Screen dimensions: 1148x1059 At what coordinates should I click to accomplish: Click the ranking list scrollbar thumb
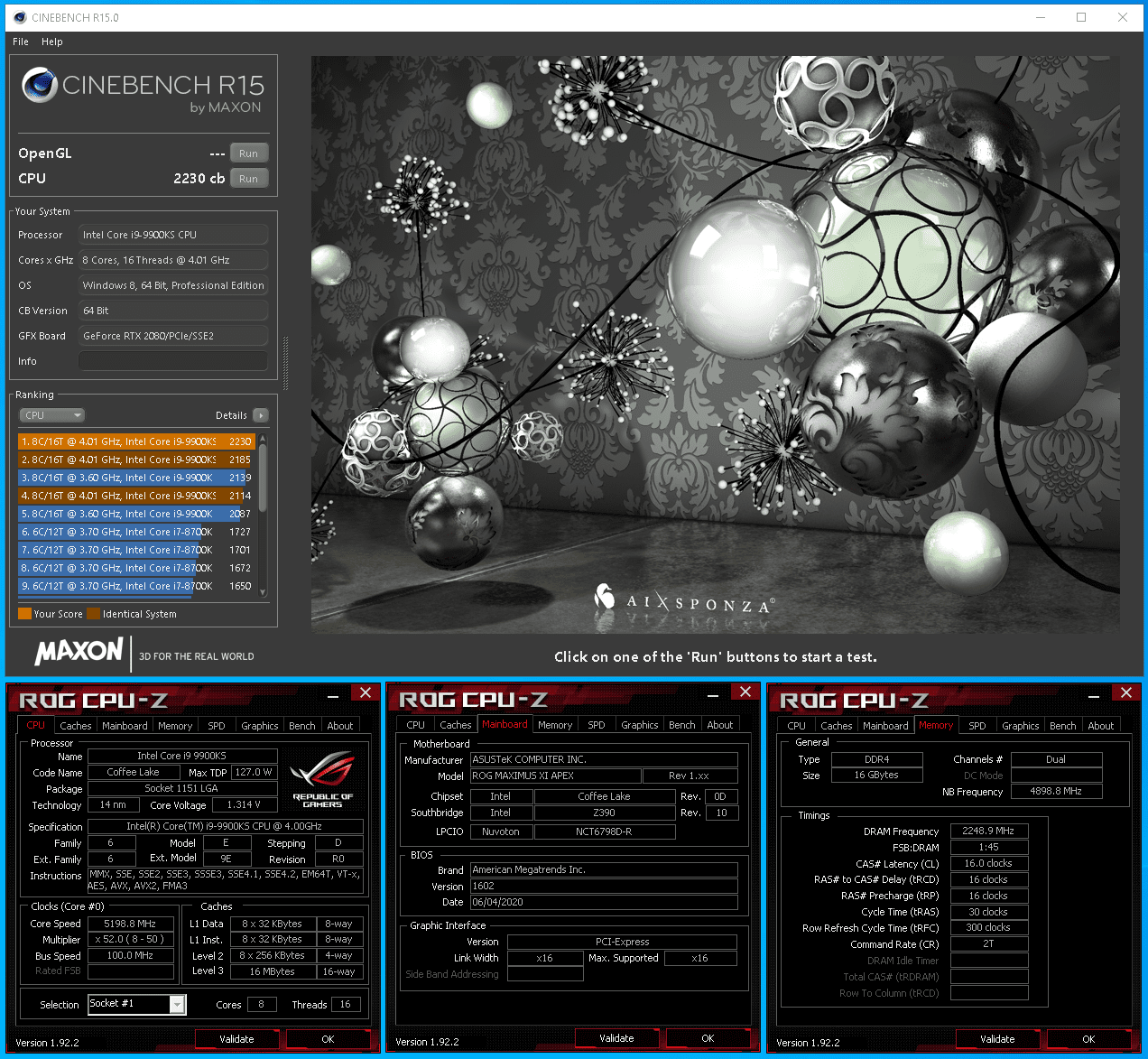tap(263, 478)
